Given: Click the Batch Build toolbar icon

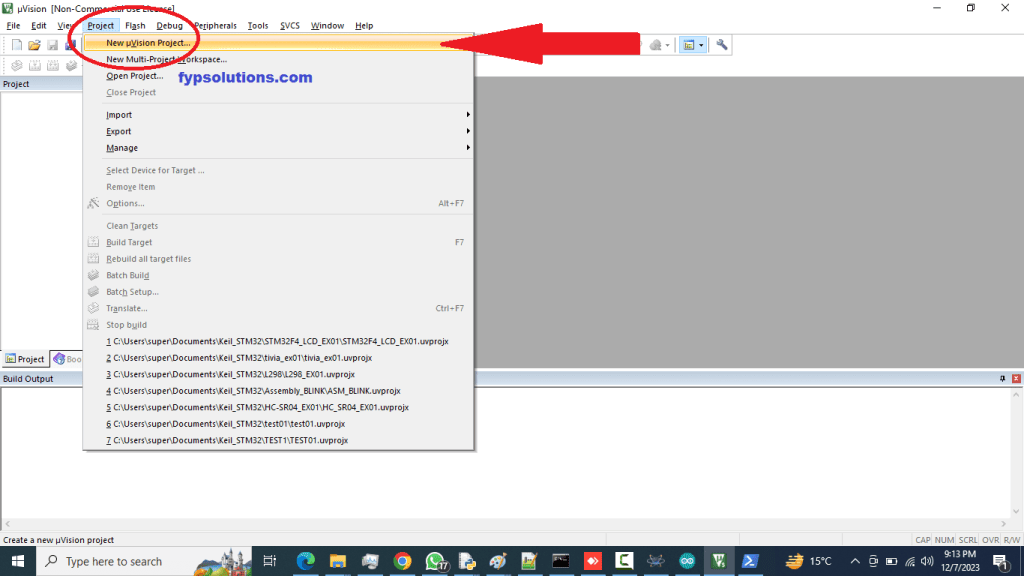Looking at the screenshot, I should click(70, 65).
